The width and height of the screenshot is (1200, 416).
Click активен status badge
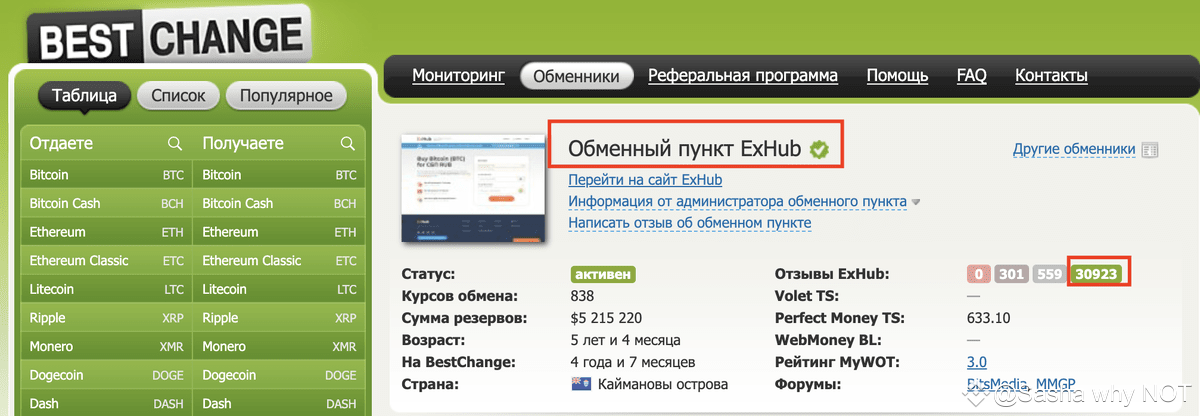click(x=603, y=274)
